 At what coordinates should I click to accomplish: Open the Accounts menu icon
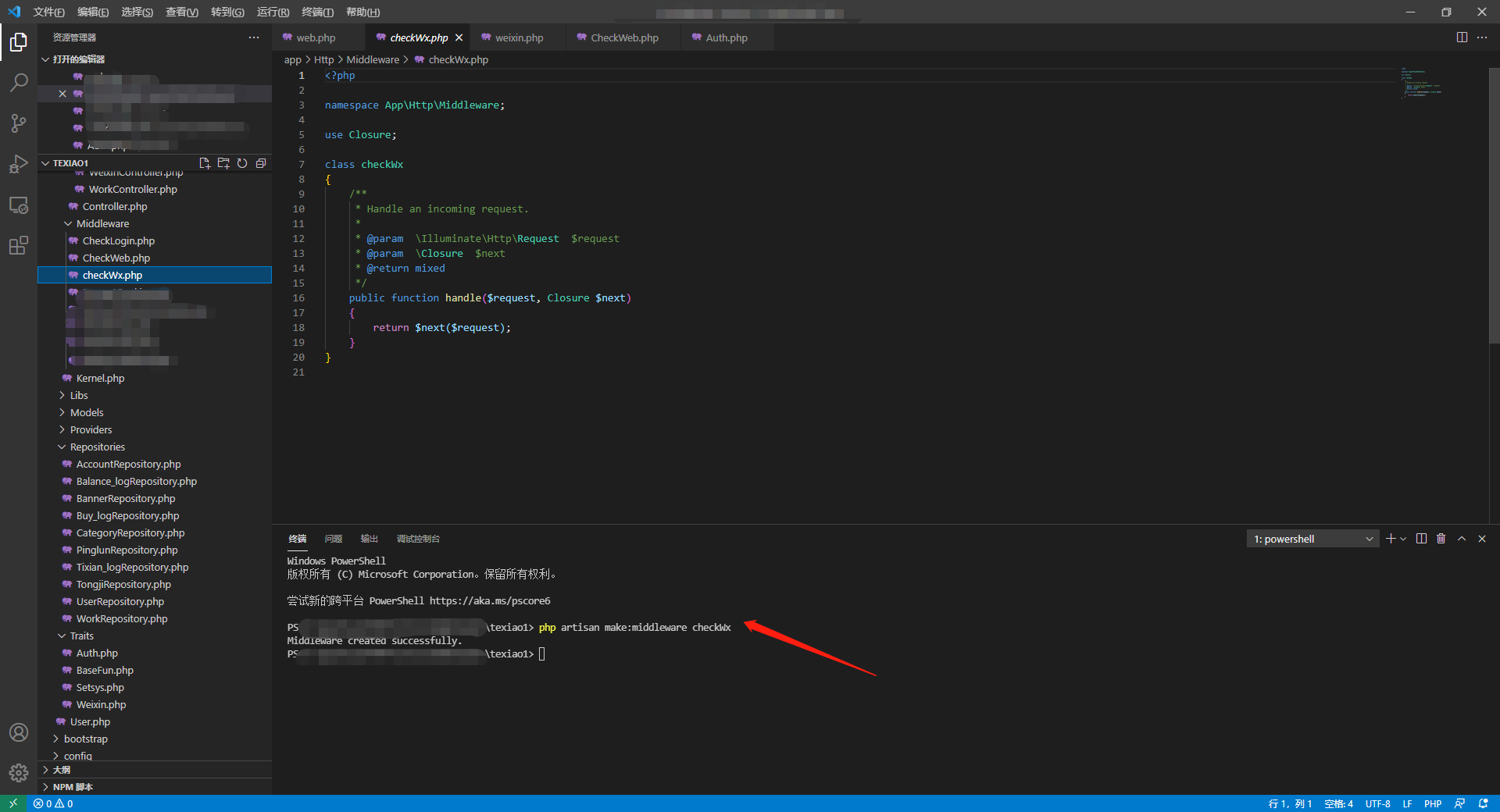(x=19, y=732)
